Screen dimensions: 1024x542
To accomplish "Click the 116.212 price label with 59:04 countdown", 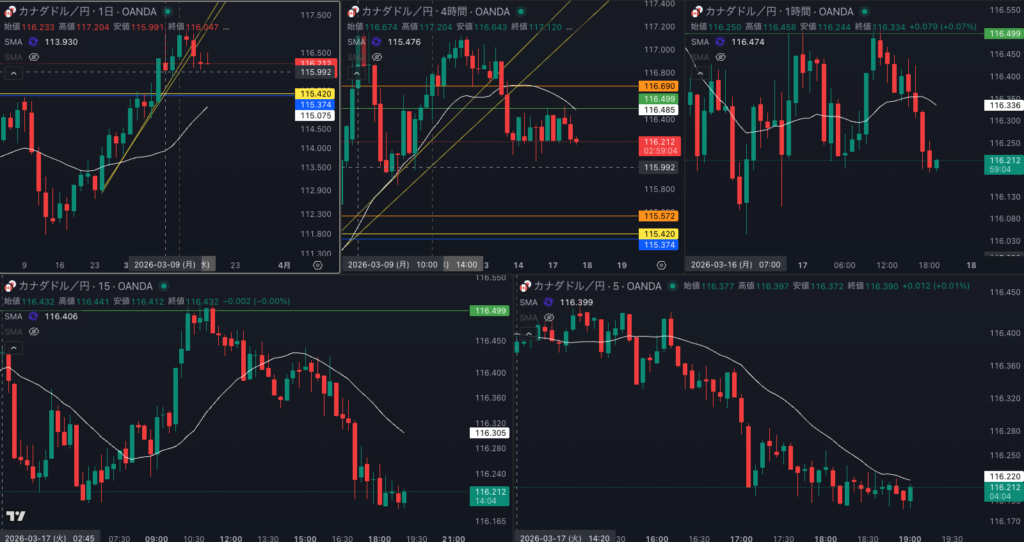I will pyautogui.click(x=1004, y=165).
